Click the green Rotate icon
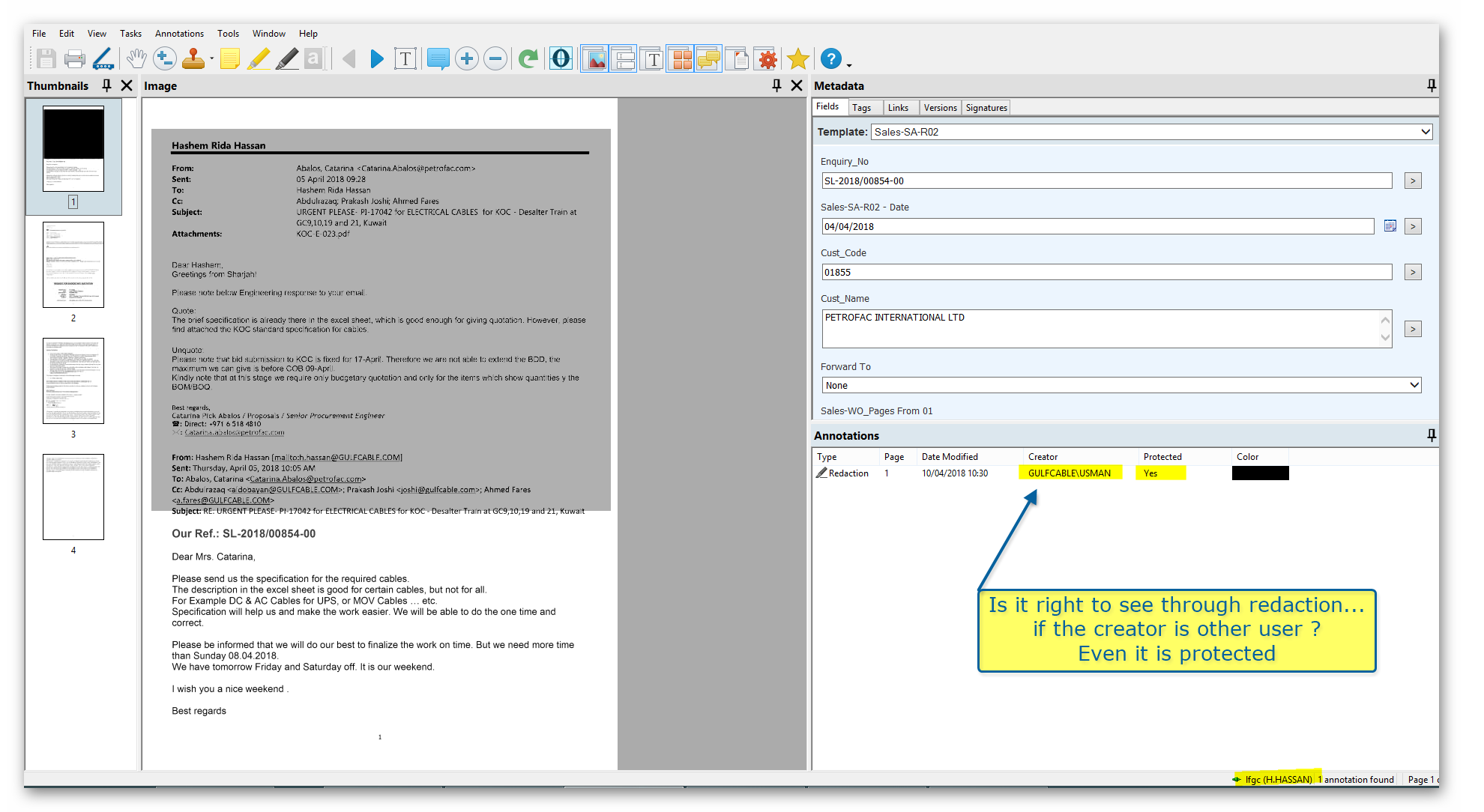This screenshot has width=1484, height=812. coord(528,58)
